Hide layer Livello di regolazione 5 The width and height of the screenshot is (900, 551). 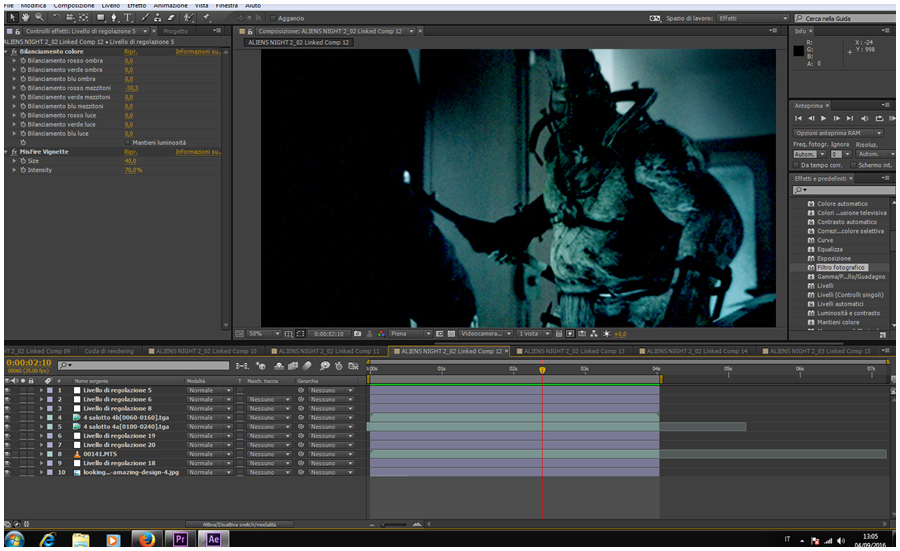point(7,390)
